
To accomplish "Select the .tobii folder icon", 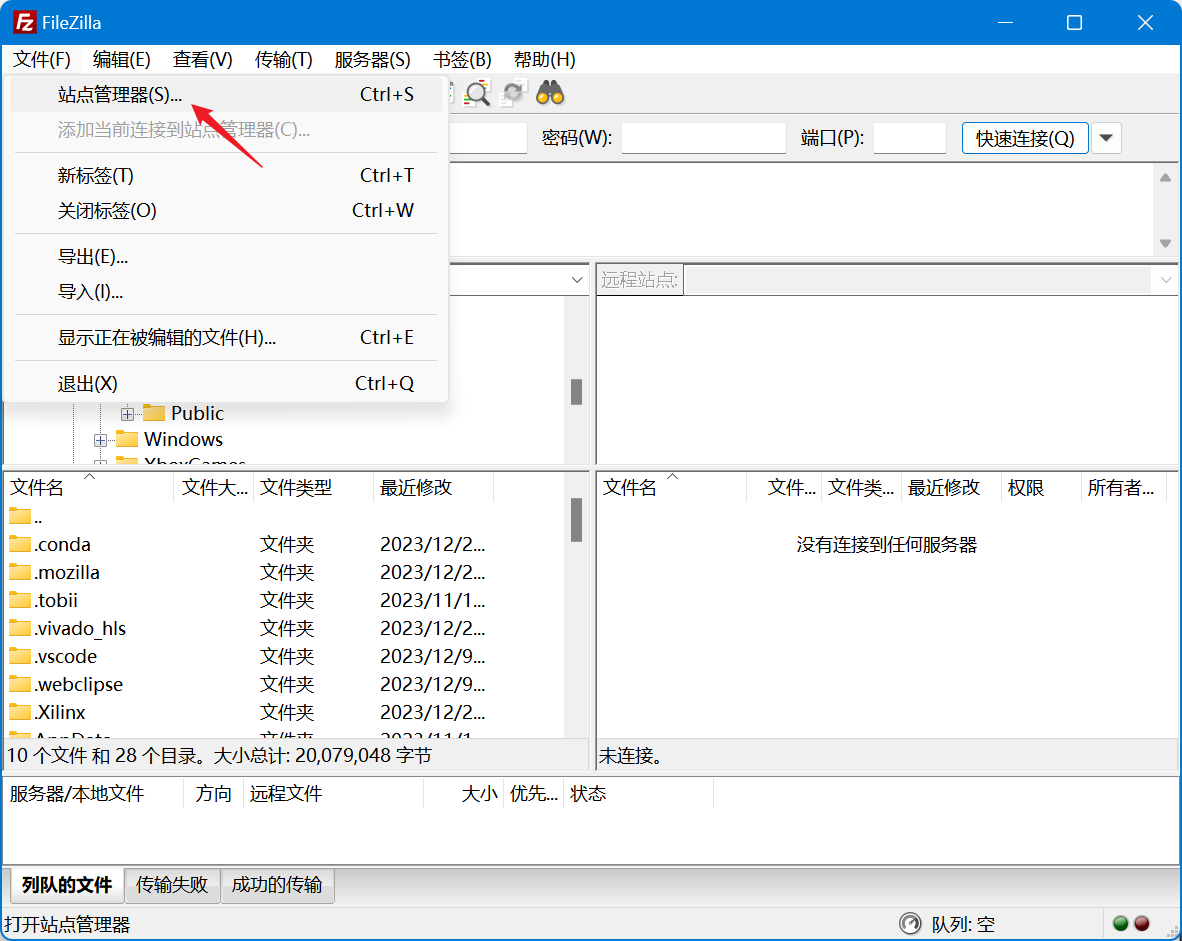I will pos(20,599).
